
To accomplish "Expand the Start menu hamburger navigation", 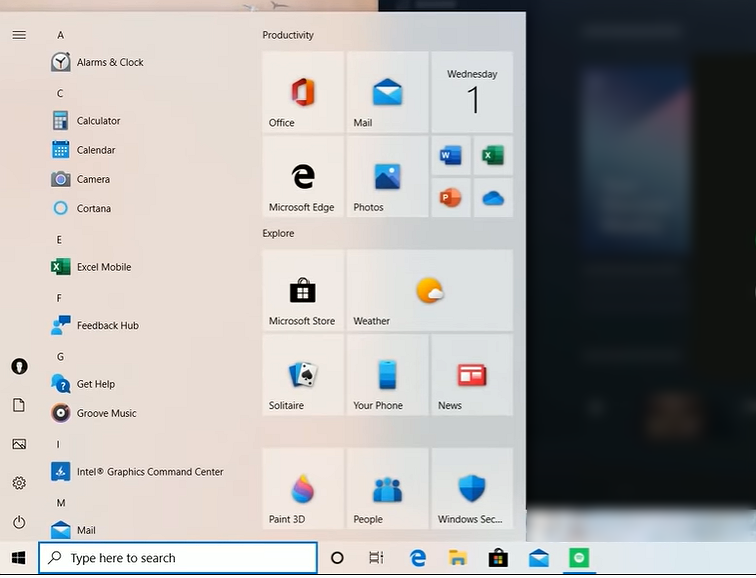I will click(19, 35).
